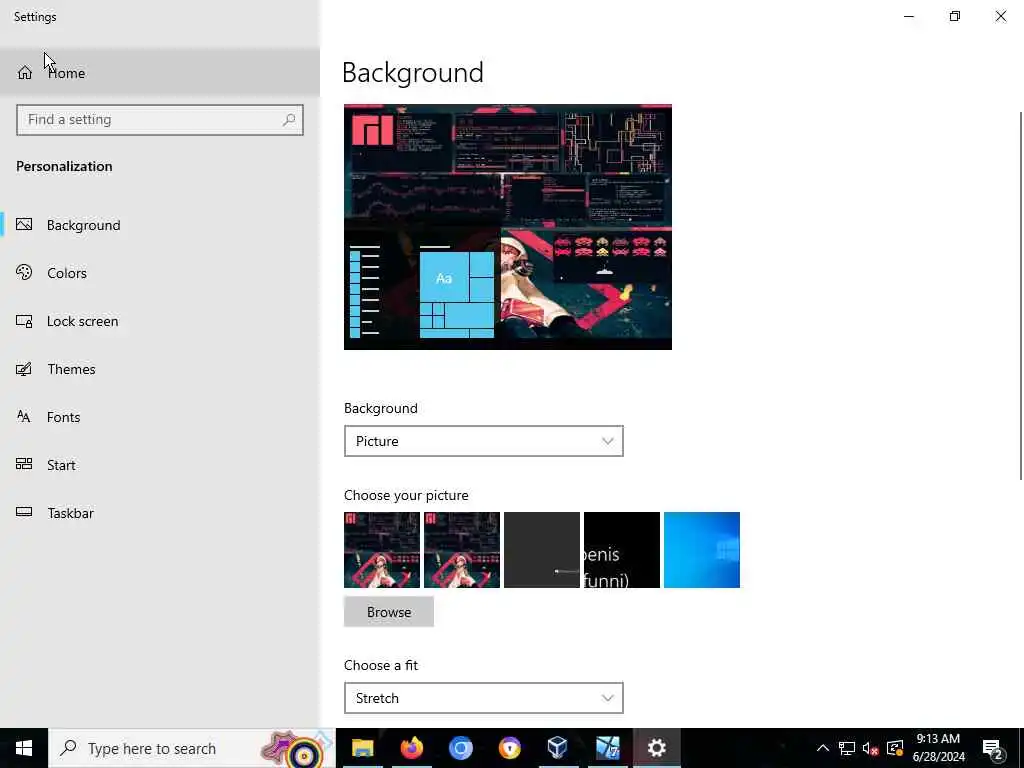Viewport: 1024px width, 768px height.
Task: Launch Firefox from the taskbar
Action: pos(411,748)
